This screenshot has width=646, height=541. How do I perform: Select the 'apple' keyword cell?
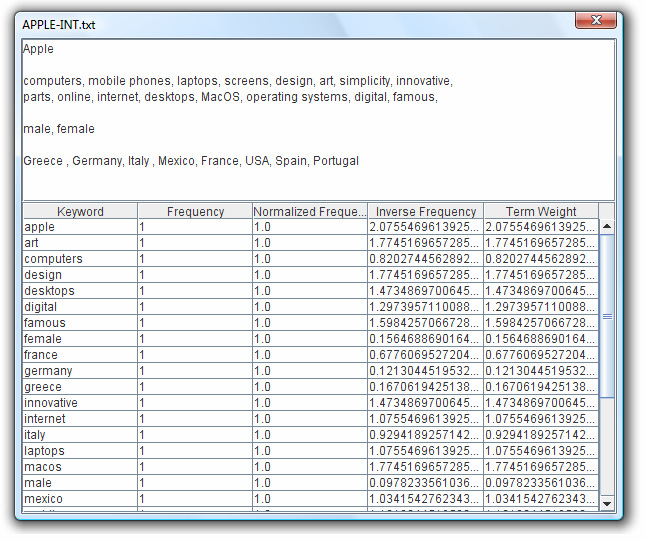coord(81,229)
